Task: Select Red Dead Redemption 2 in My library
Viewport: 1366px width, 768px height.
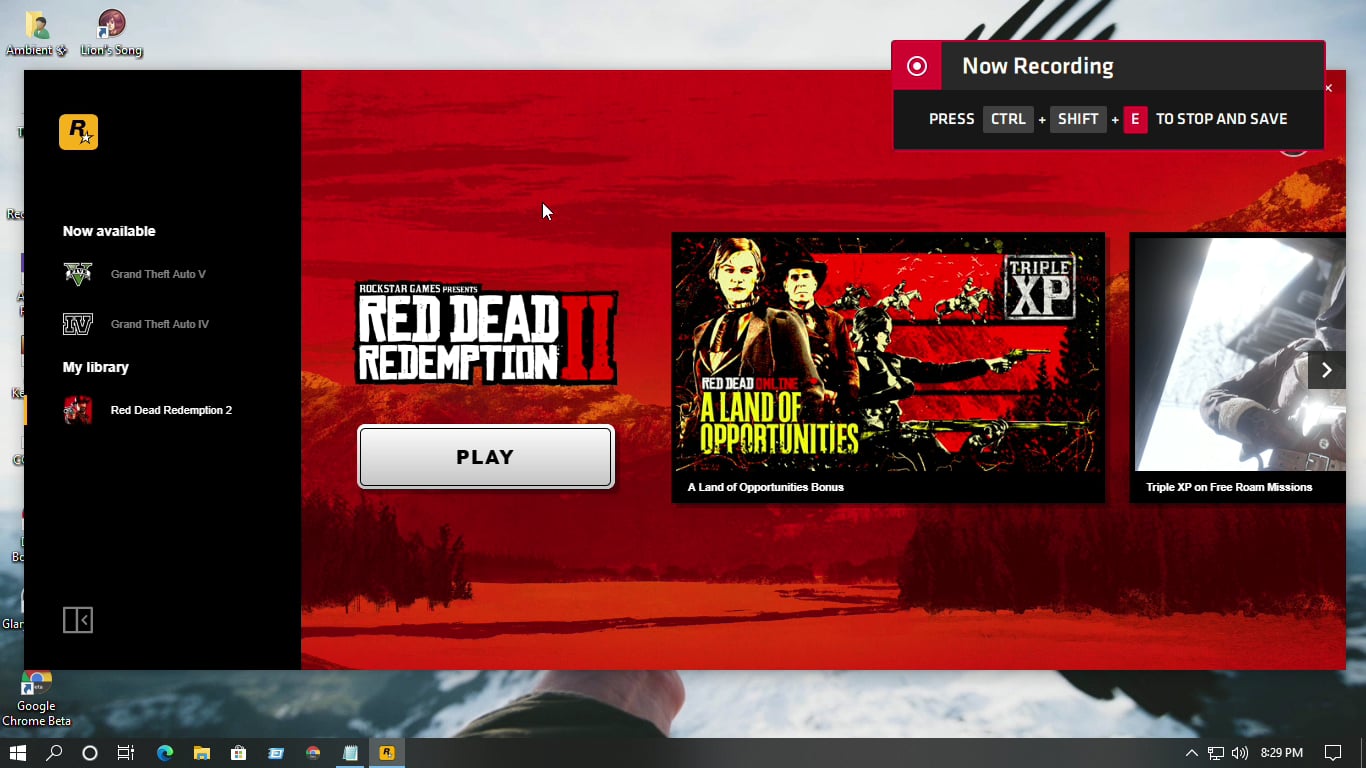Action: (x=171, y=410)
